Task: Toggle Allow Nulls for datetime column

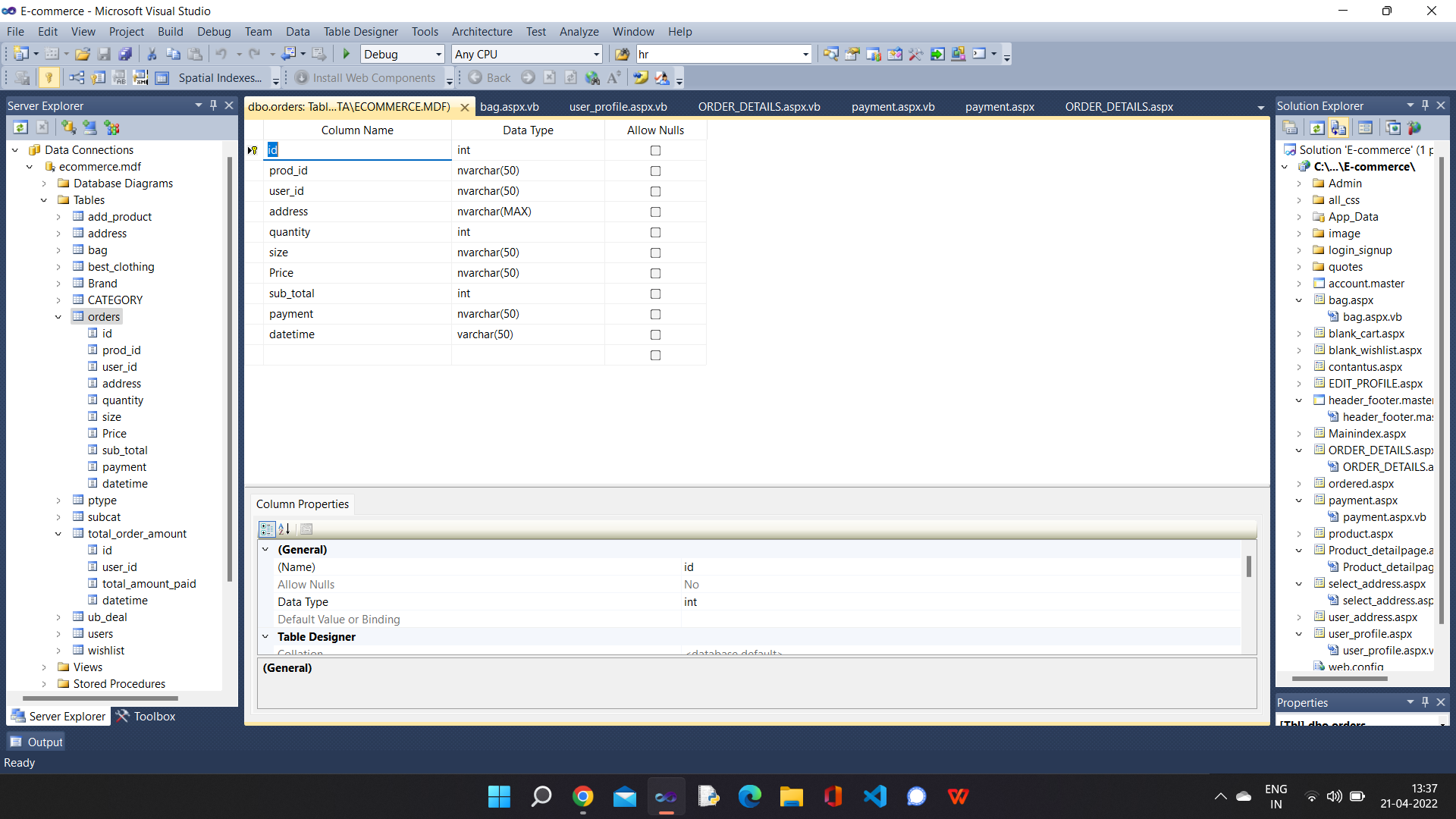Action: (x=655, y=334)
